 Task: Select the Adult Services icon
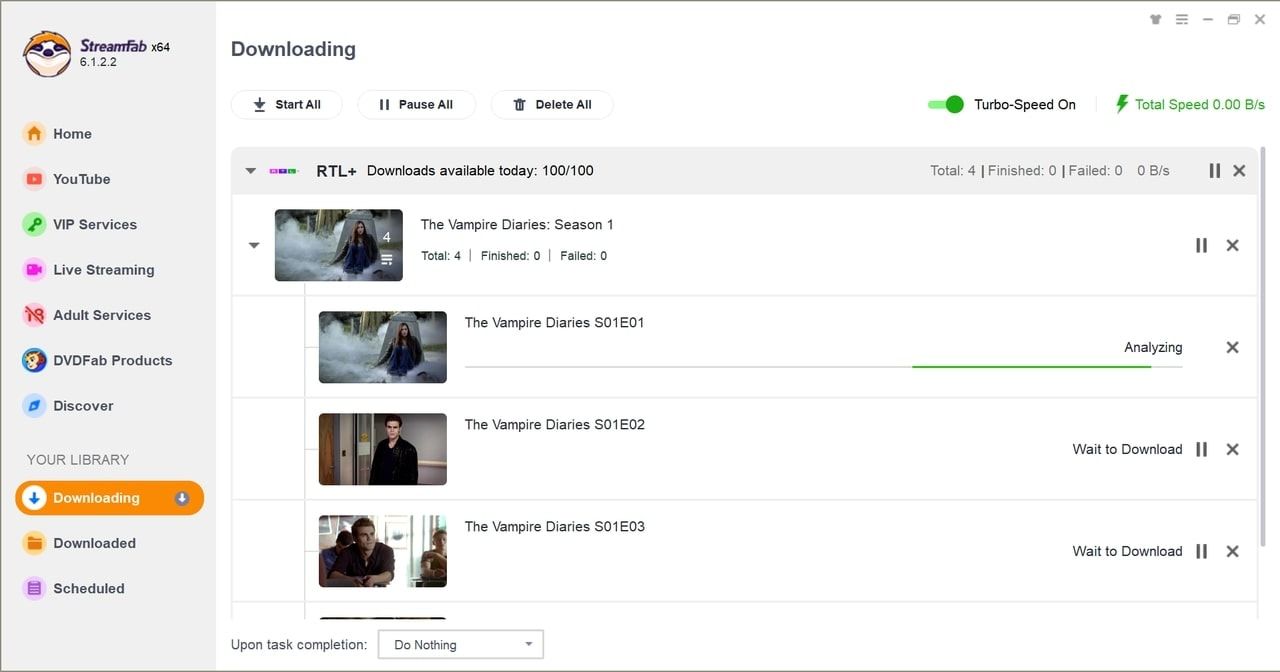tap(34, 315)
